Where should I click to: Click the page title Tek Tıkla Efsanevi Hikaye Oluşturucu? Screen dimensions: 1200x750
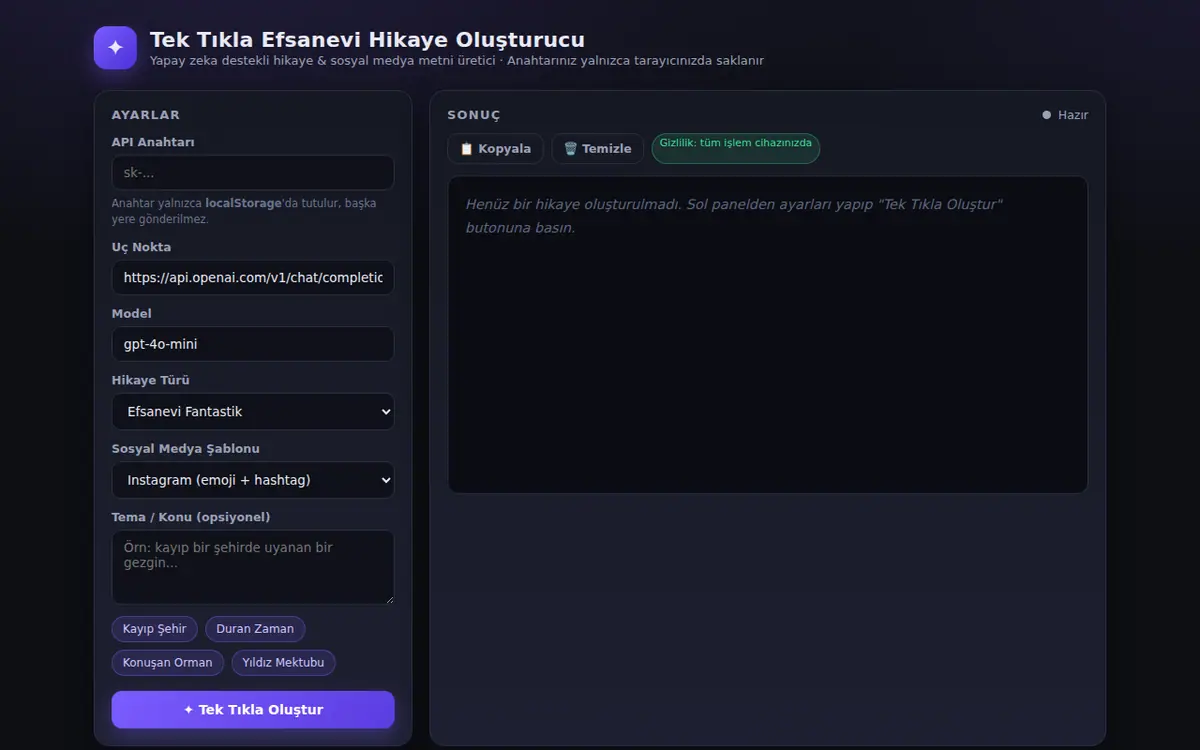click(x=367, y=40)
